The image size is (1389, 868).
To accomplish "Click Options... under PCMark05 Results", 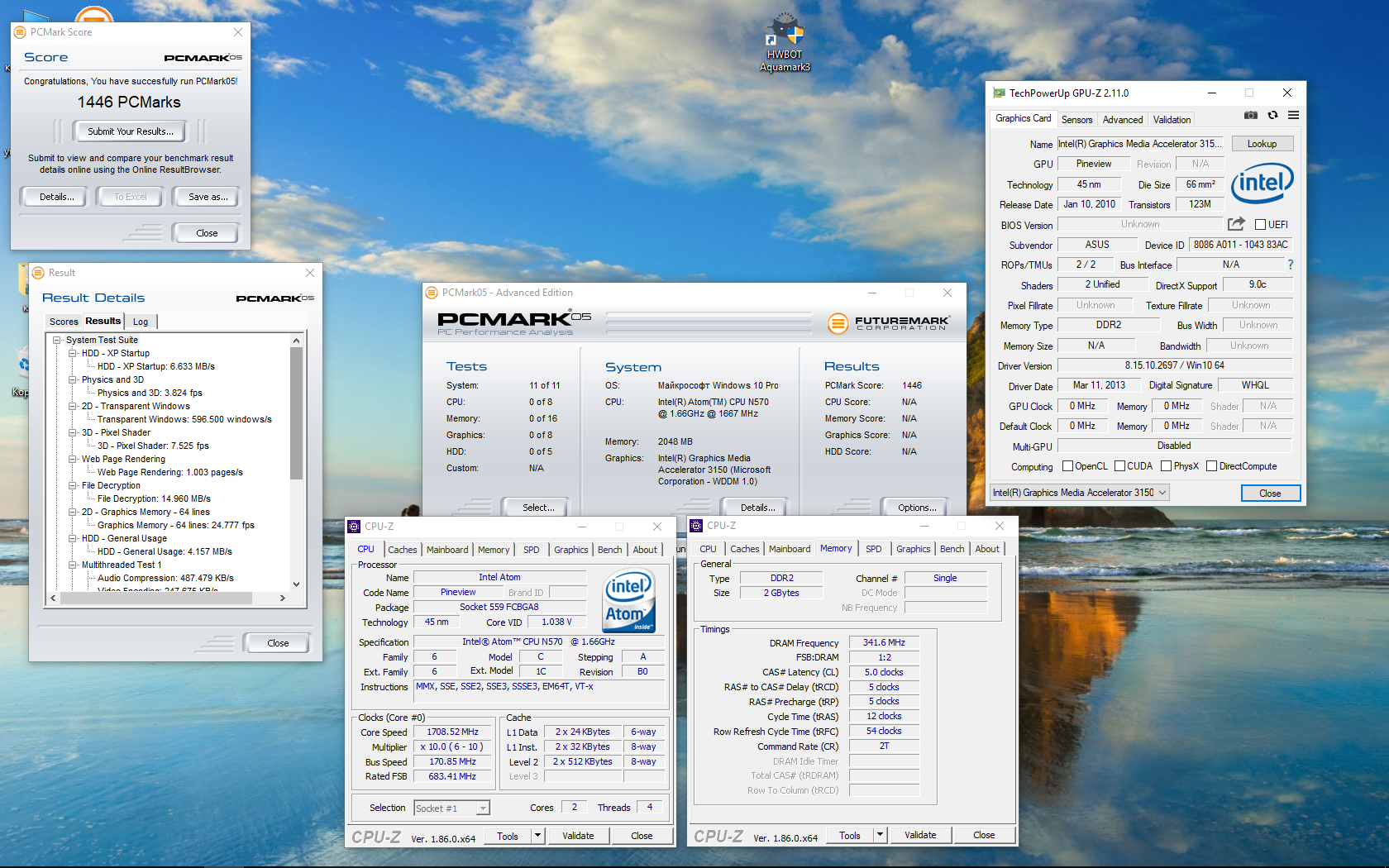I will point(917,508).
